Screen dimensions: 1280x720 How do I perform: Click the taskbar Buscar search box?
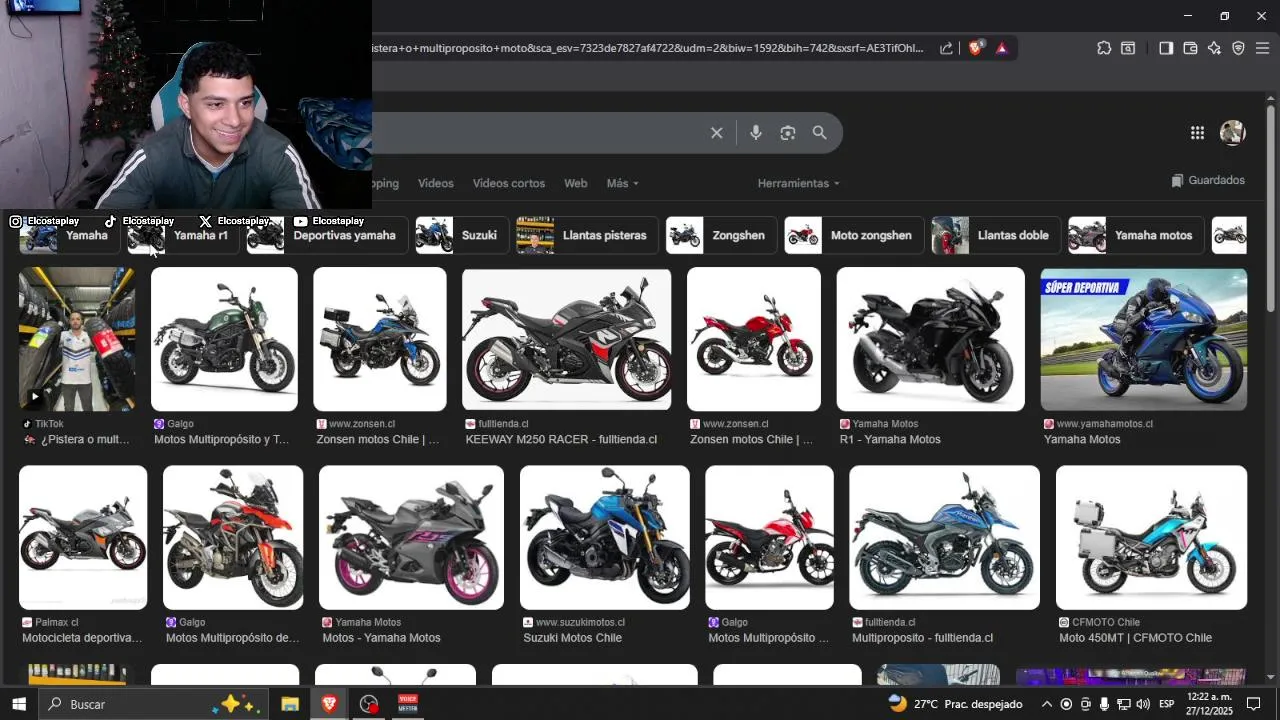154,704
